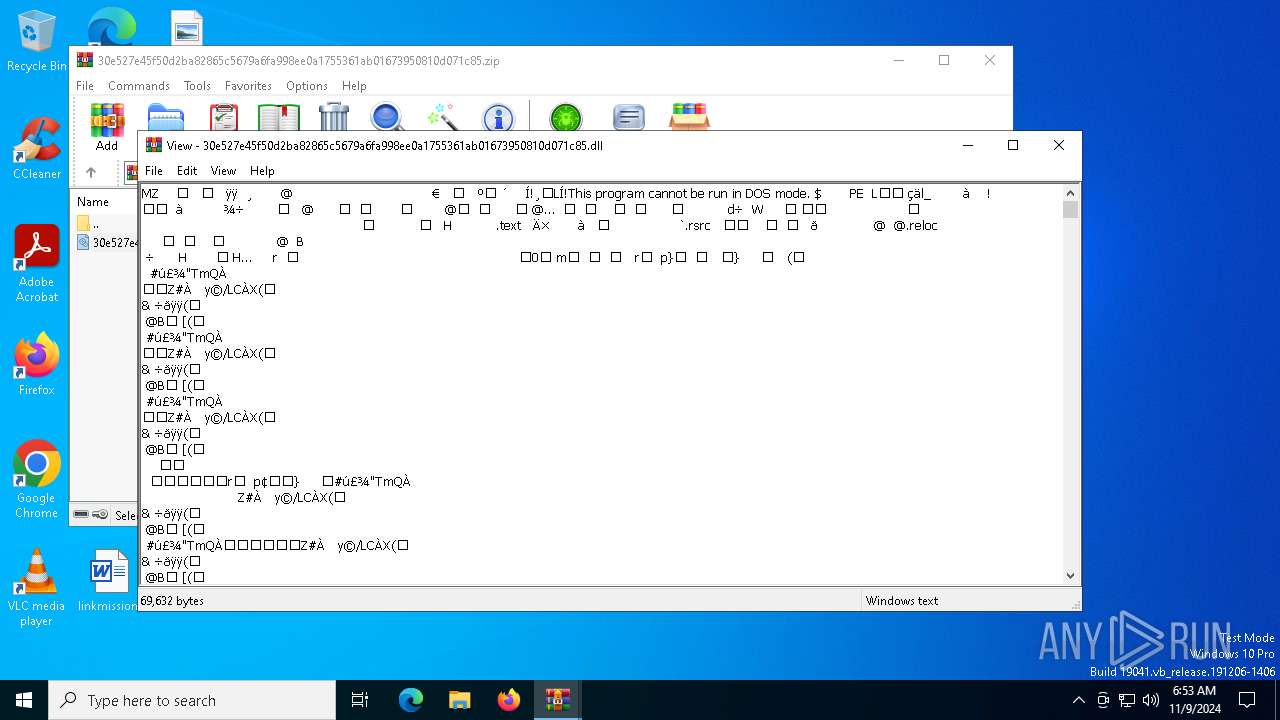The height and width of the screenshot is (720, 1280).
Task: Select the Firefox desktop shortcut
Action: pyautogui.click(x=37, y=365)
